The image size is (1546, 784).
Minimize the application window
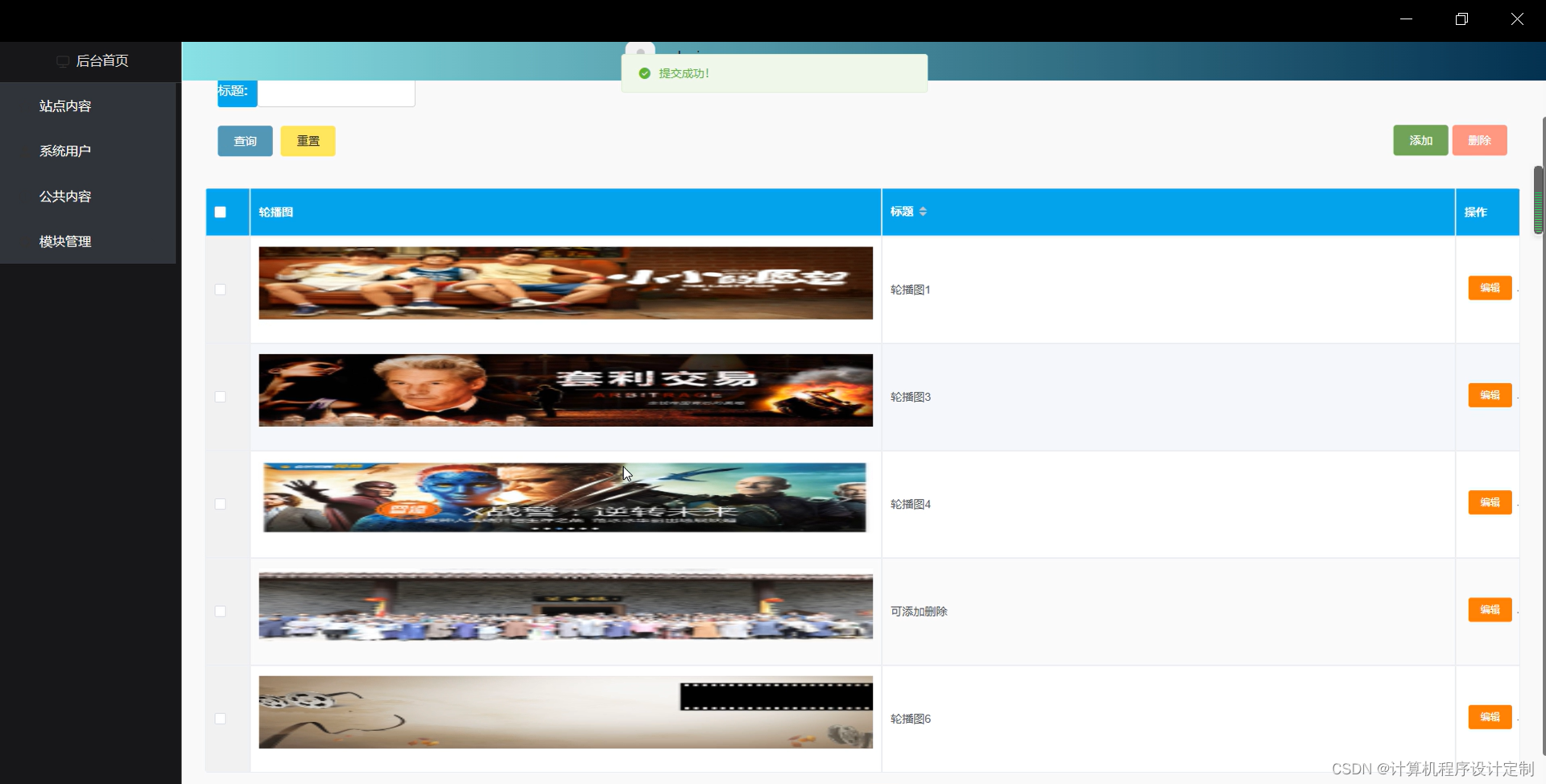coord(1406,19)
